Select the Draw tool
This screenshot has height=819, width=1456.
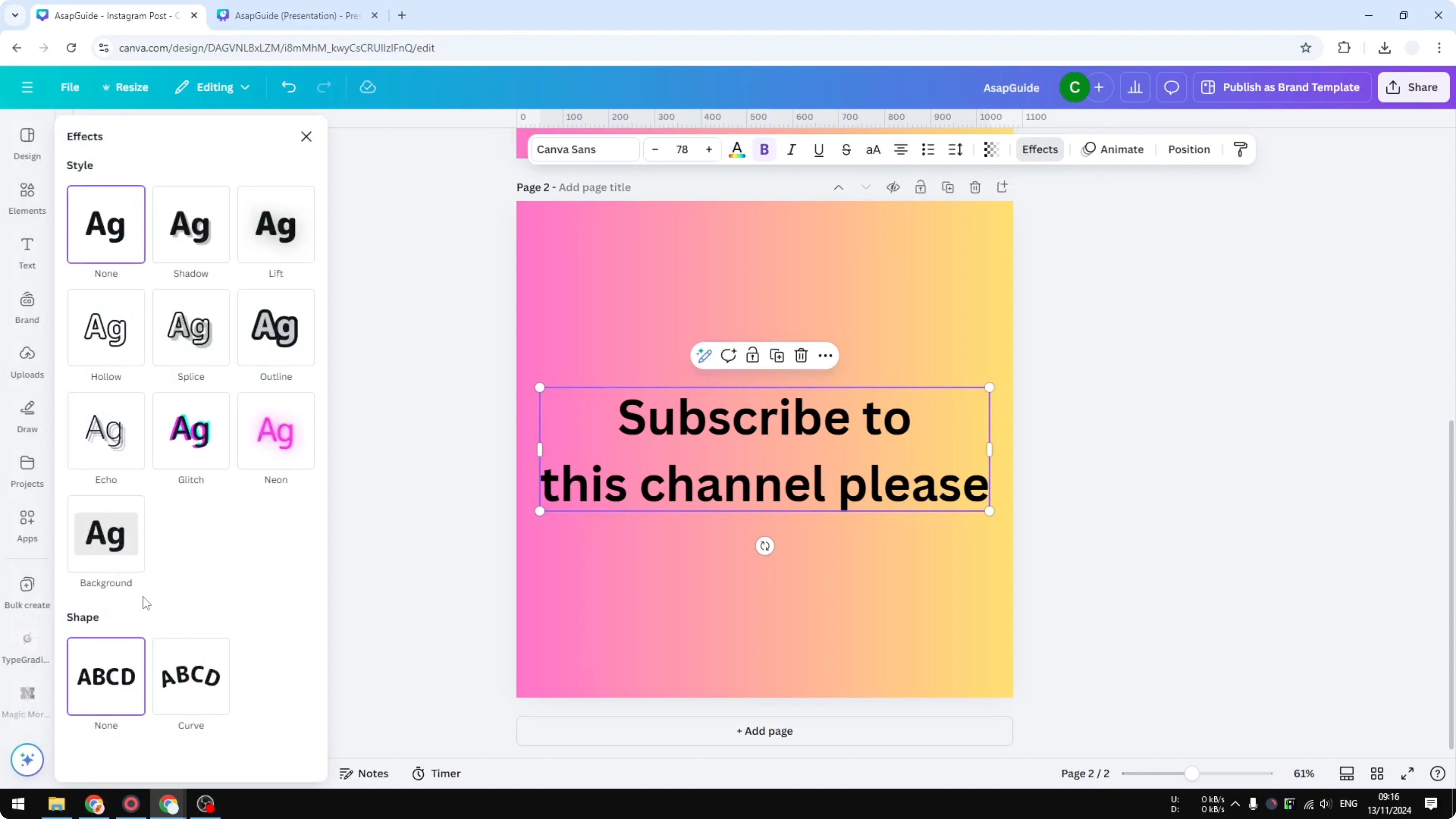(x=27, y=416)
